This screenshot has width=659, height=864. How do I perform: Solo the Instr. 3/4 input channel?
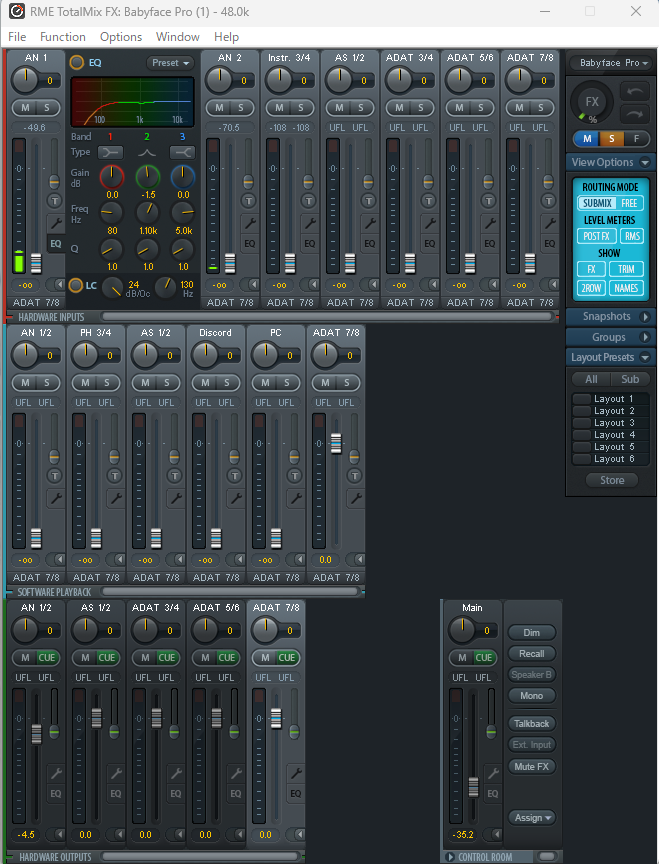301,107
